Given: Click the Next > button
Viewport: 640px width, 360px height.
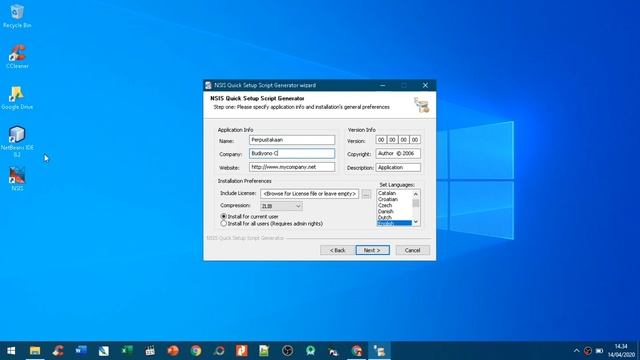Looking at the screenshot, I should click(x=372, y=250).
